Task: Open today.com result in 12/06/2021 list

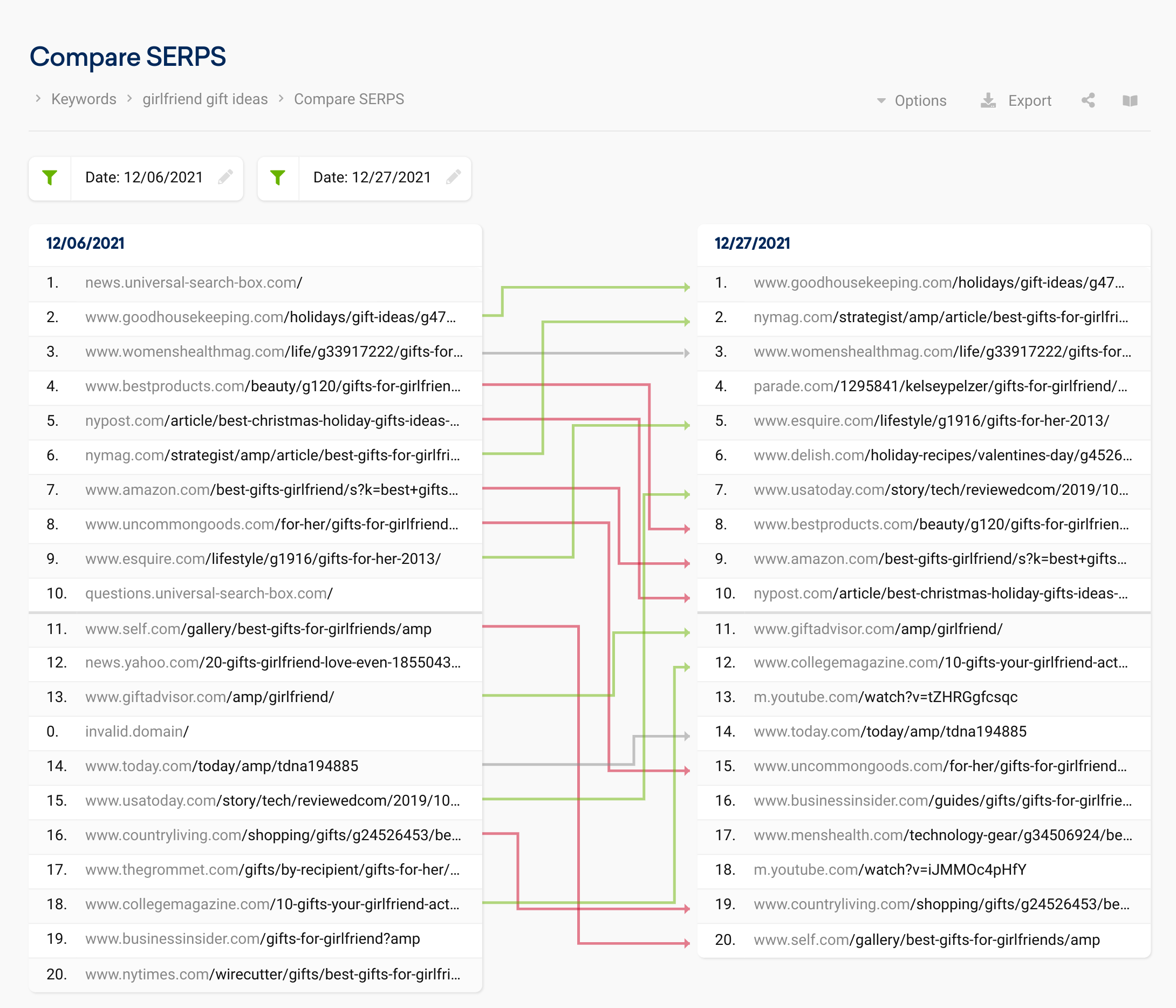Action: [x=221, y=766]
